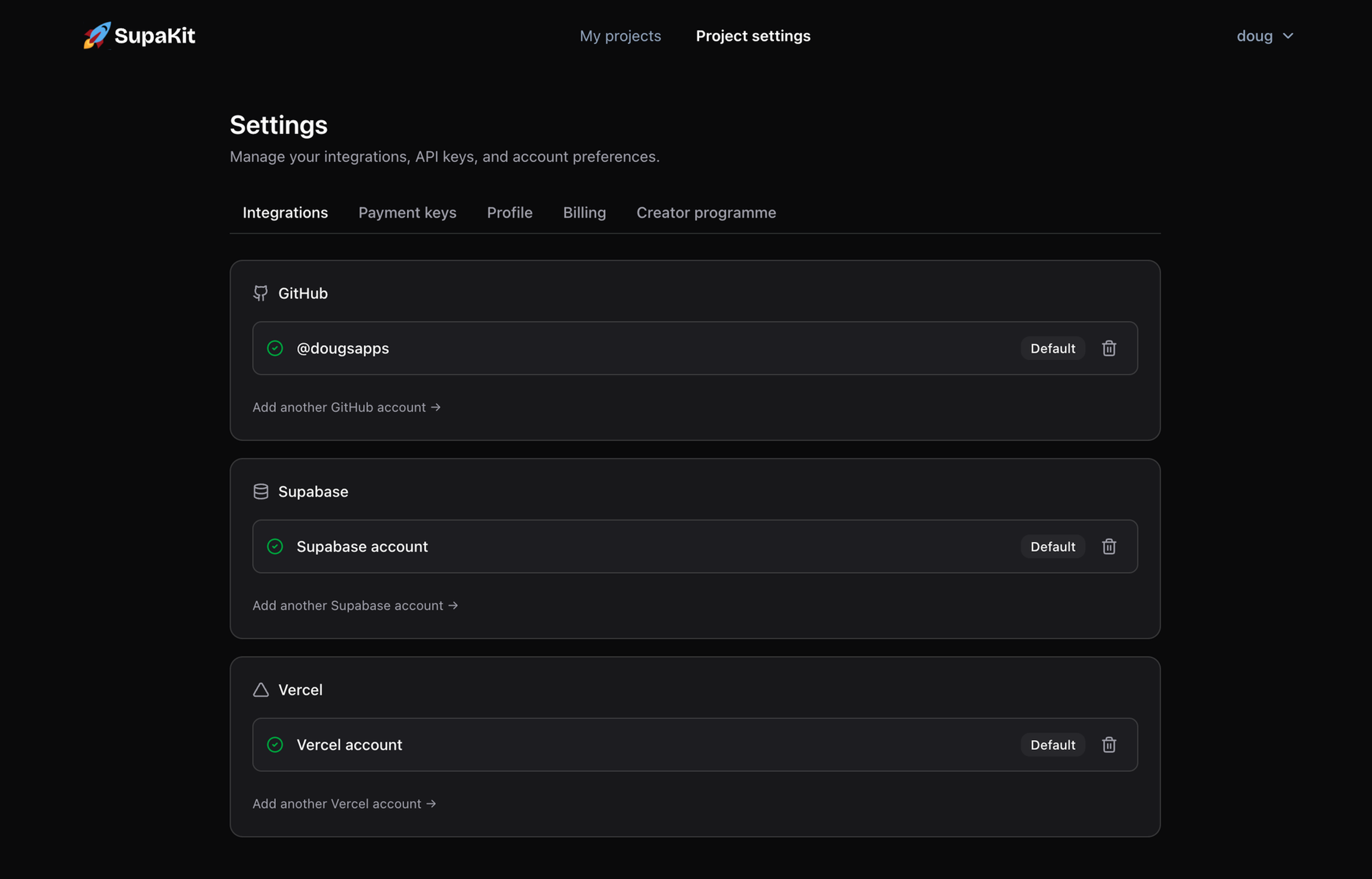Screen dimensions: 1372x879
Task: Click the Vercel triangle icon
Action: [261, 689]
